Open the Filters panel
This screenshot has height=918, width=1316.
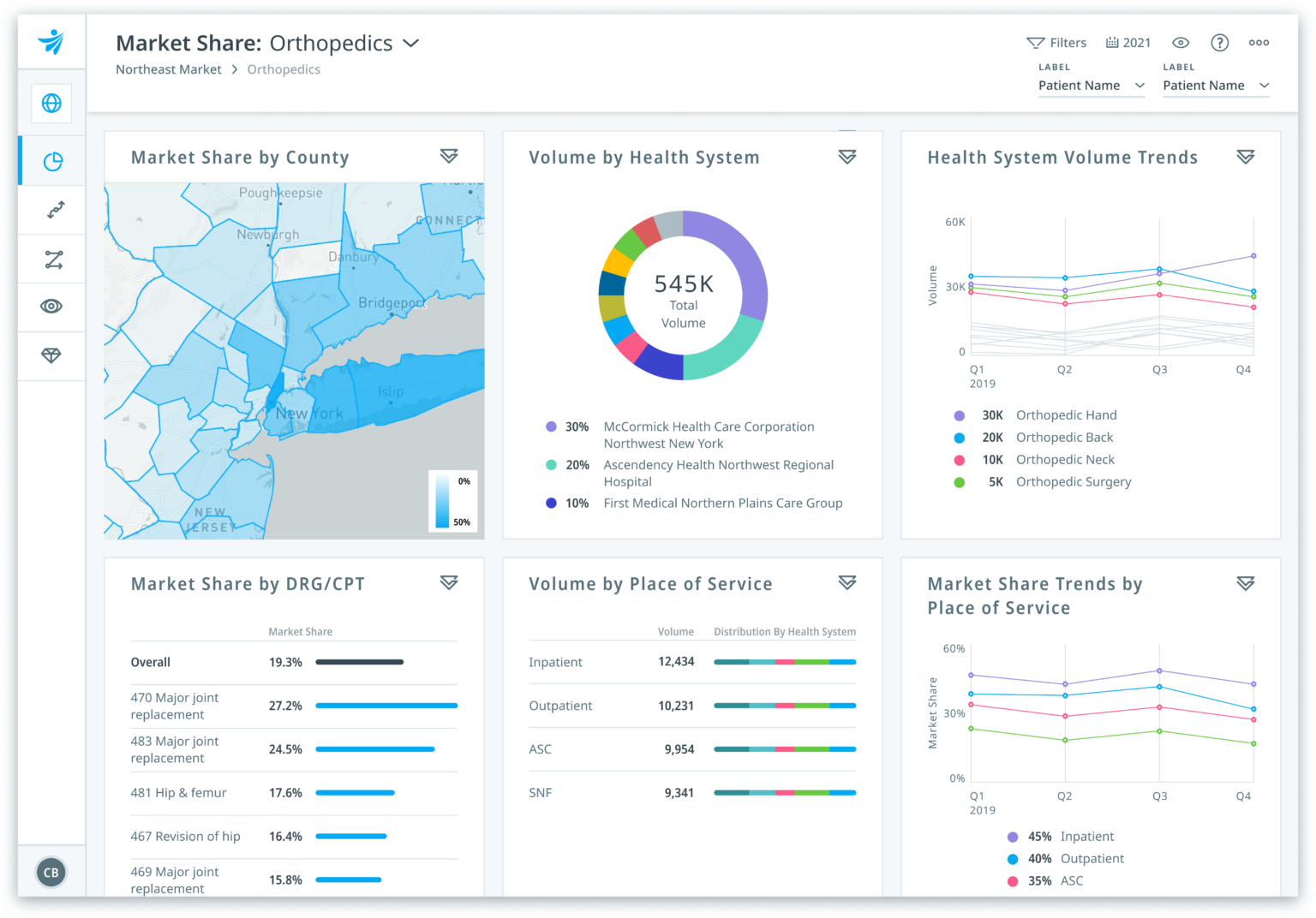coord(1057,42)
